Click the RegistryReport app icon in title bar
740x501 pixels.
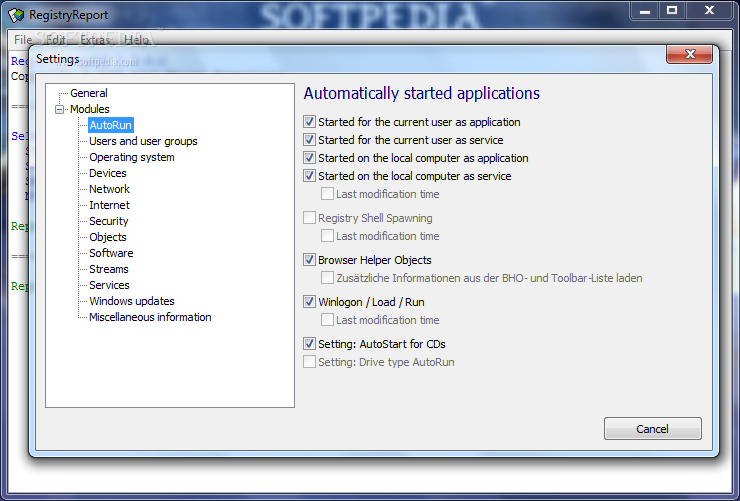tap(16, 15)
